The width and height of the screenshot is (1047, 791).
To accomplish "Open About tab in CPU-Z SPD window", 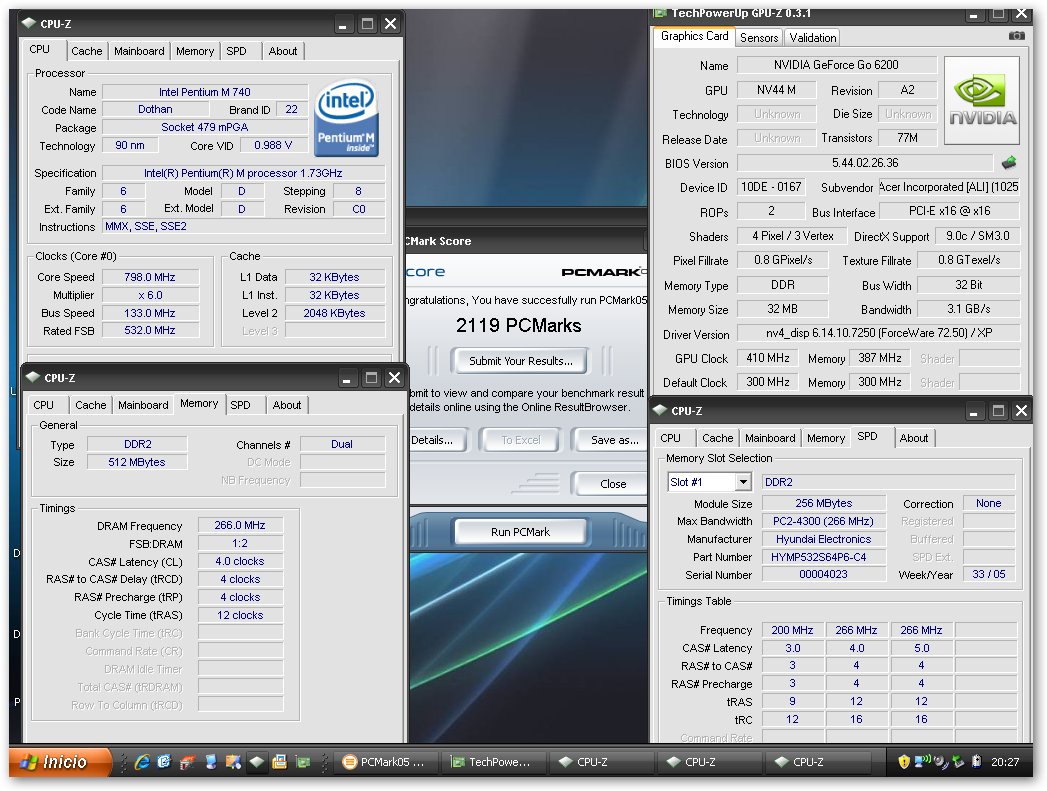I will click(913, 439).
